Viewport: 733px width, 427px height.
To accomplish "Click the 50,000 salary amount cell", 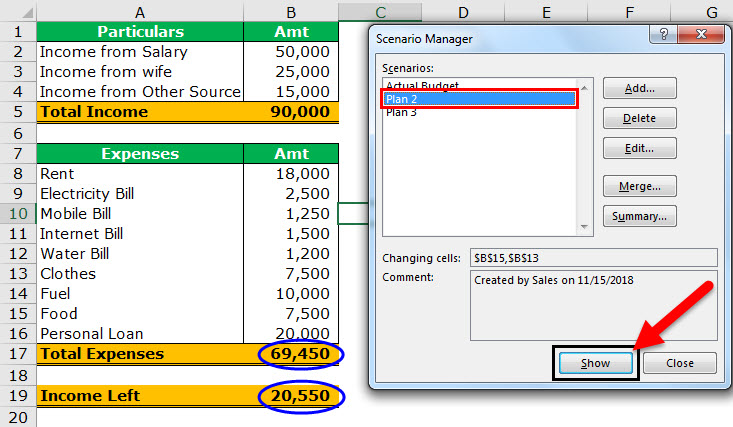I will [291, 51].
